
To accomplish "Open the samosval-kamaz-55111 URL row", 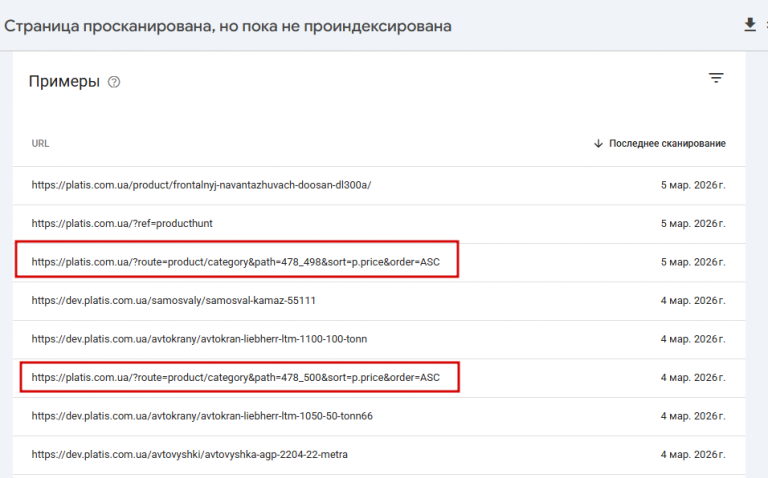I will (379, 300).
